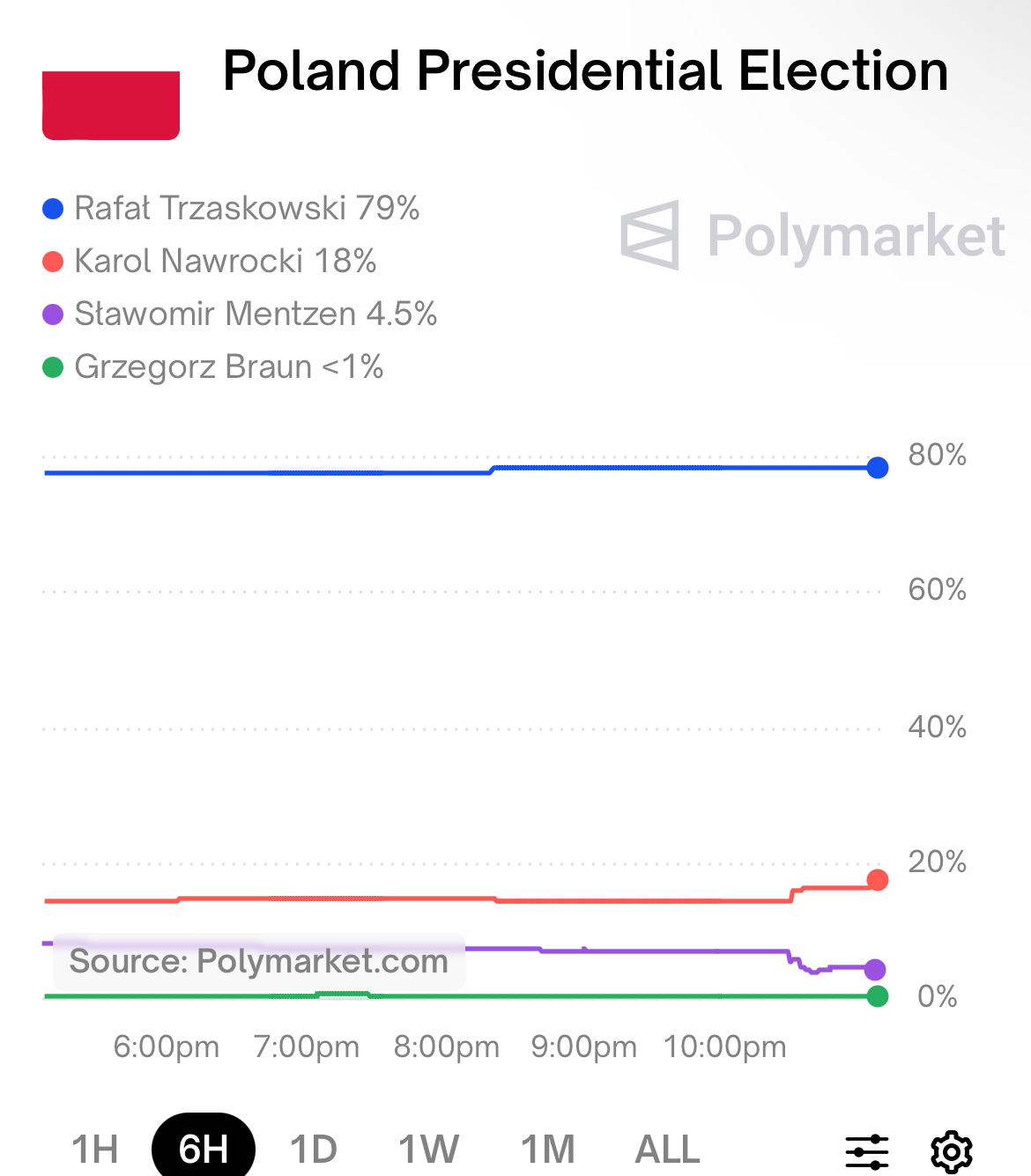Open the chart settings gear icon
1031x1176 pixels.
coord(952,1151)
